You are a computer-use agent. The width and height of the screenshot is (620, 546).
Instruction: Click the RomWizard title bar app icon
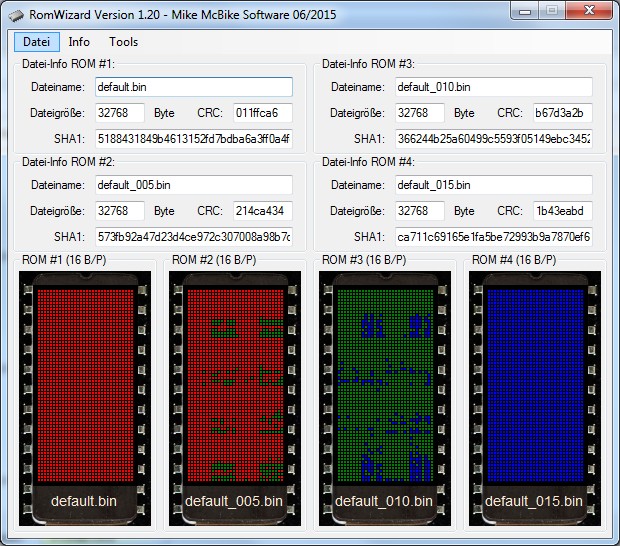(x=15, y=13)
